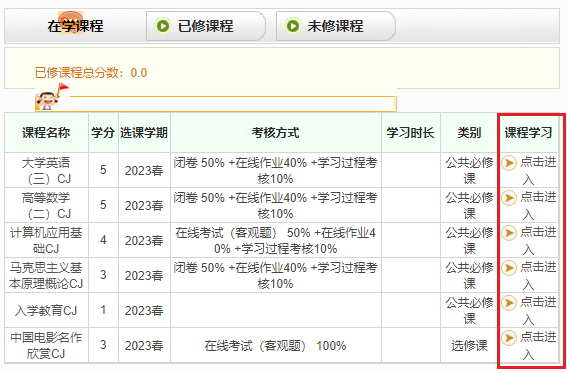Select the course name 入学教育CJ
Image resolution: width=567 pixels, height=373 pixels.
[46, 310]
